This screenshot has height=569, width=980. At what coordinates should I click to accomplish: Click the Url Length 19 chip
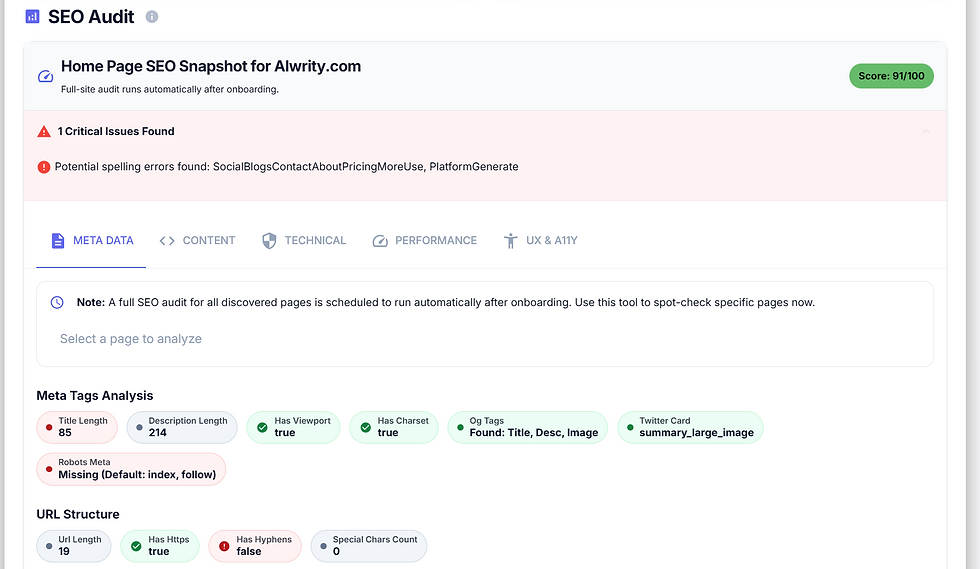tap(74, 546)
